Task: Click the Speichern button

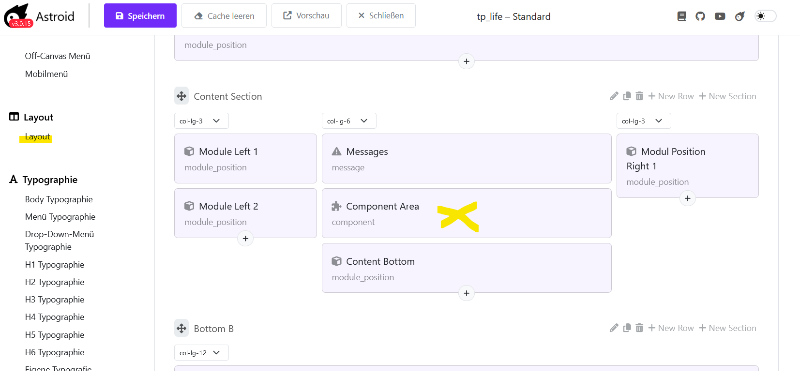Action: [x=140, y=16]
